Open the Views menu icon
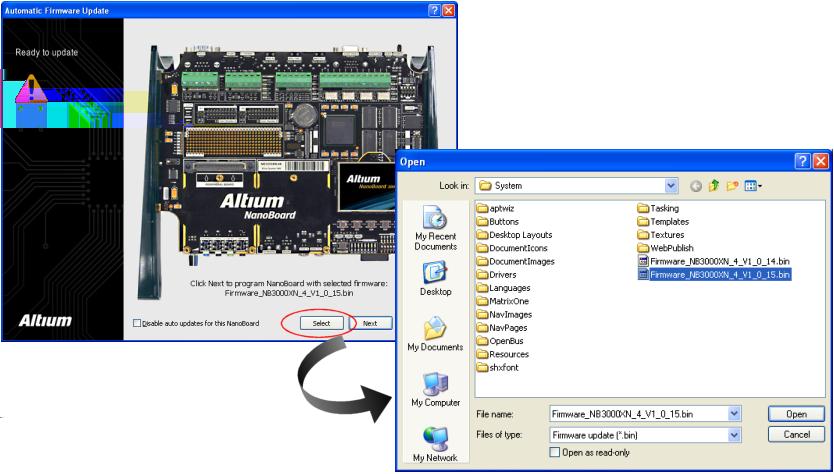 753,186
